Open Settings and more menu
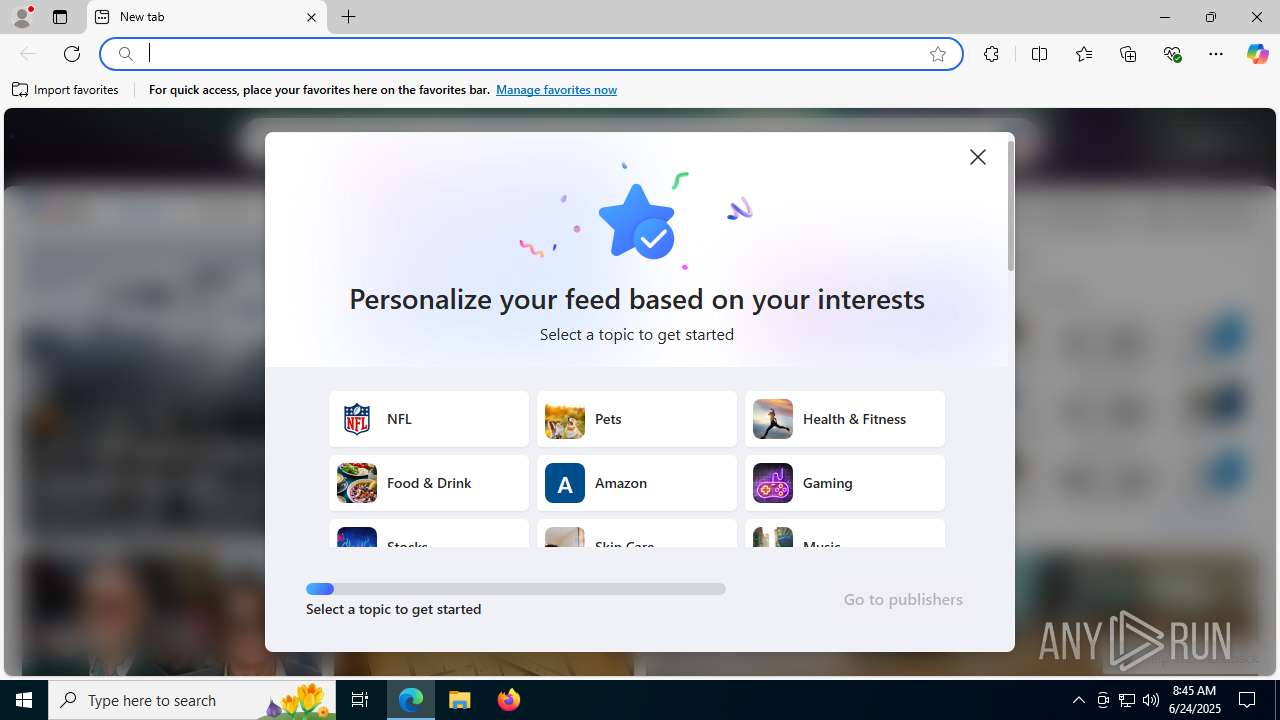The width and height of the screenshot is (1280, 720). click(1216, 54)
